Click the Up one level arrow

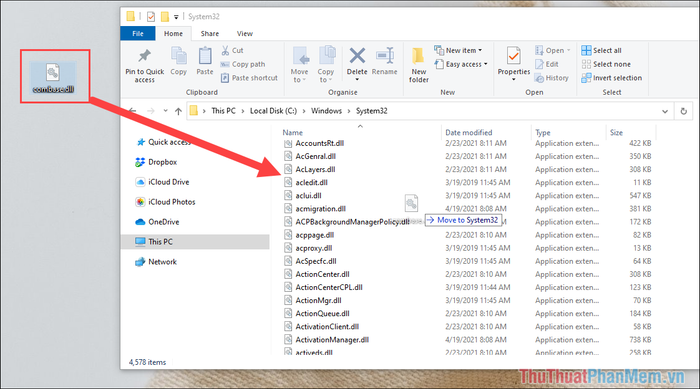click(x=178, y=111)
